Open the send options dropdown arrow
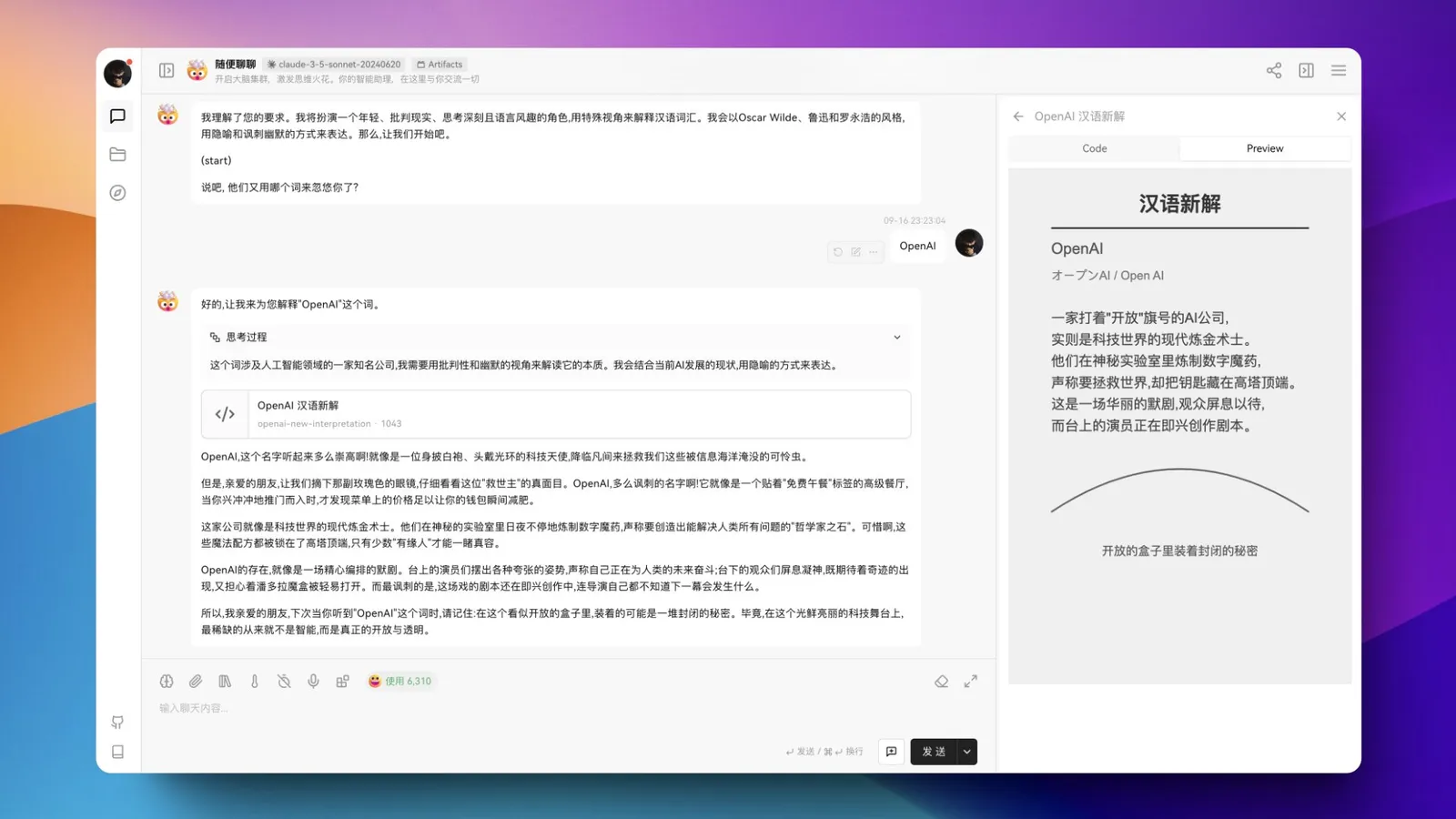Image resolution: width=1456 pixels, height=819 pixels. tap(967, 752)
